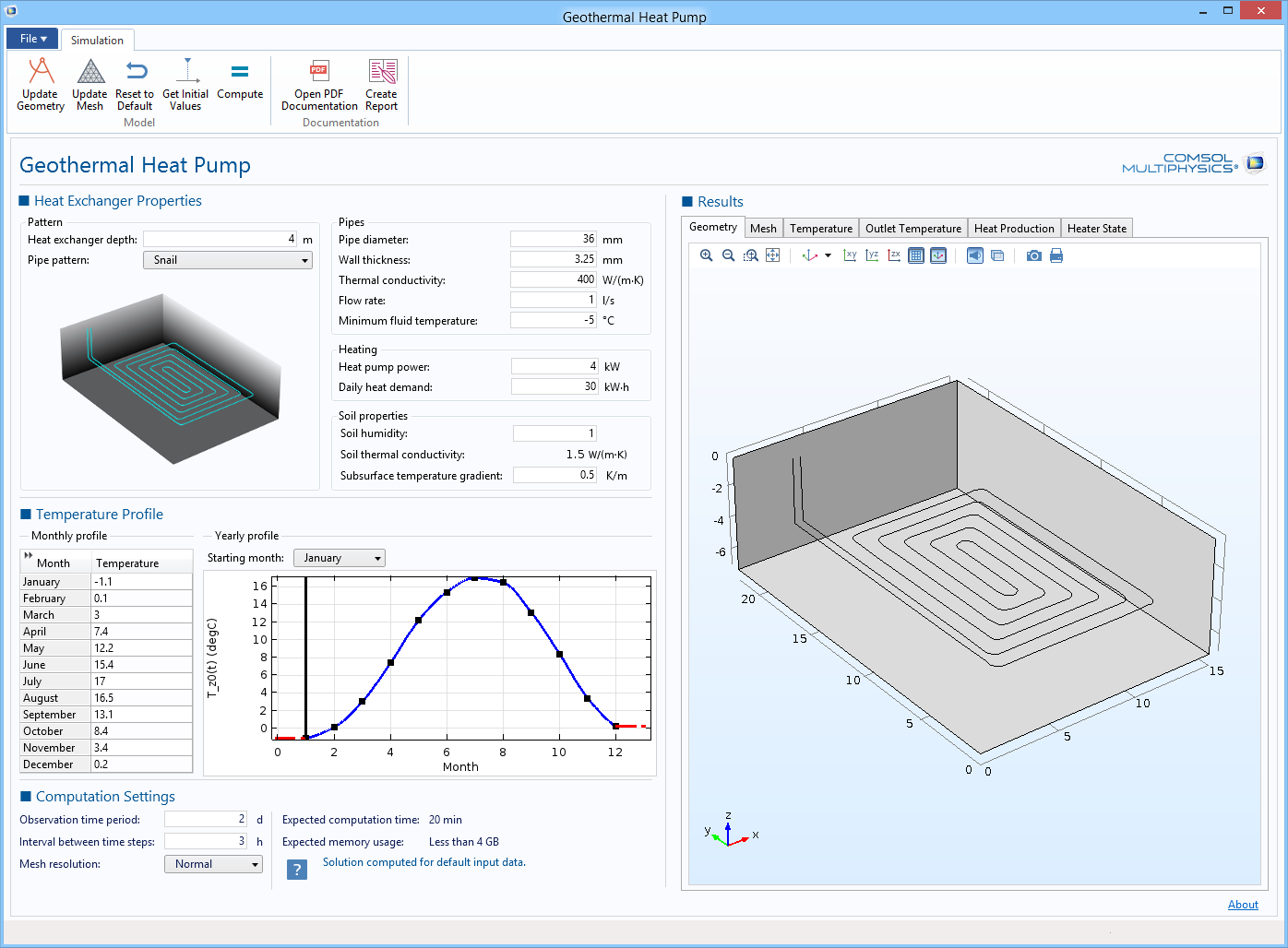The width and height of the screenshot is (1288, 948).
Task: Open the File menu
Action: click(32, 39)
